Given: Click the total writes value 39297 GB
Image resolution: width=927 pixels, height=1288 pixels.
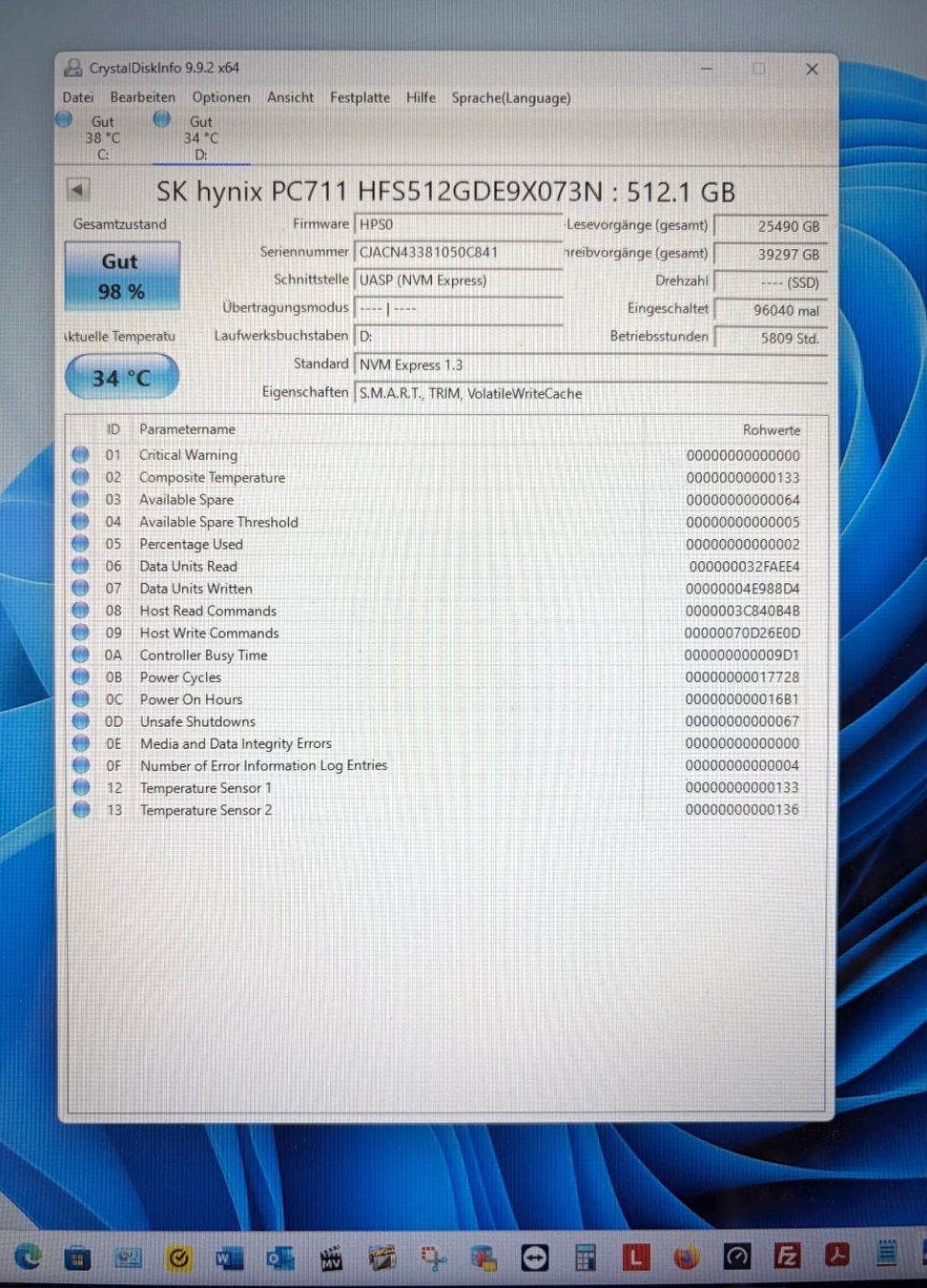Looking at the screenshot, I should 771,255.
